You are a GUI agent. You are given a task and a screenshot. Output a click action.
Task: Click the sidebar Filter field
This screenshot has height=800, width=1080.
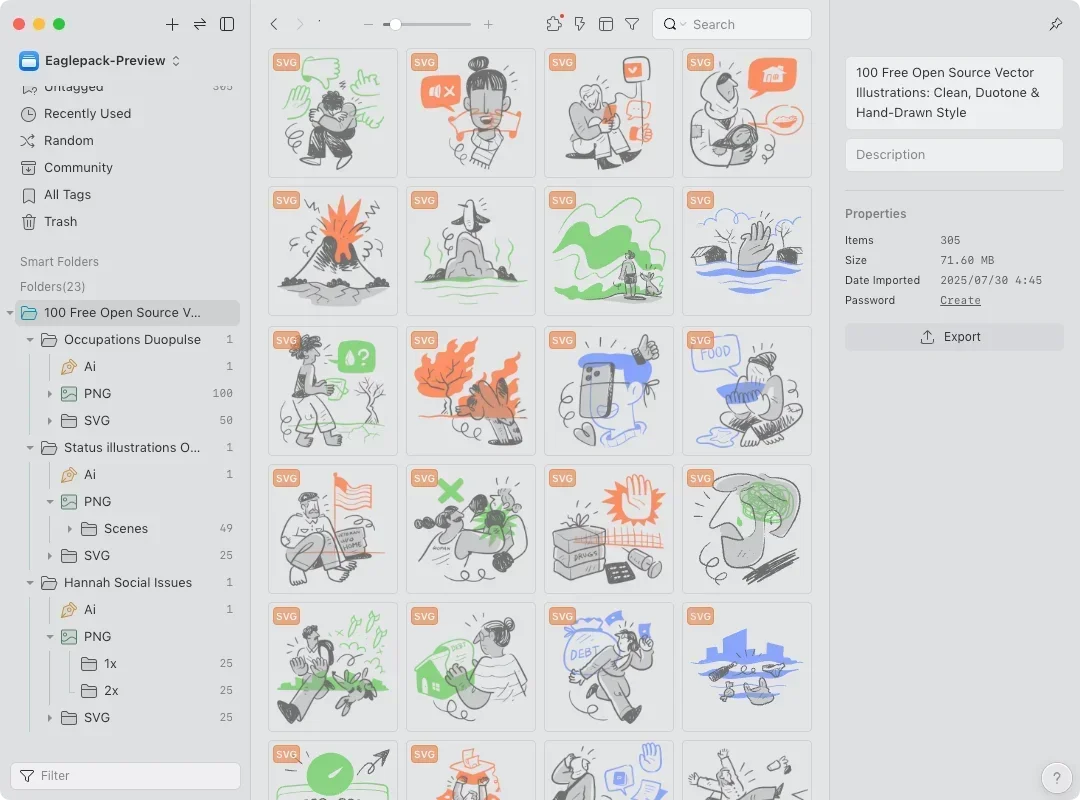125,776
